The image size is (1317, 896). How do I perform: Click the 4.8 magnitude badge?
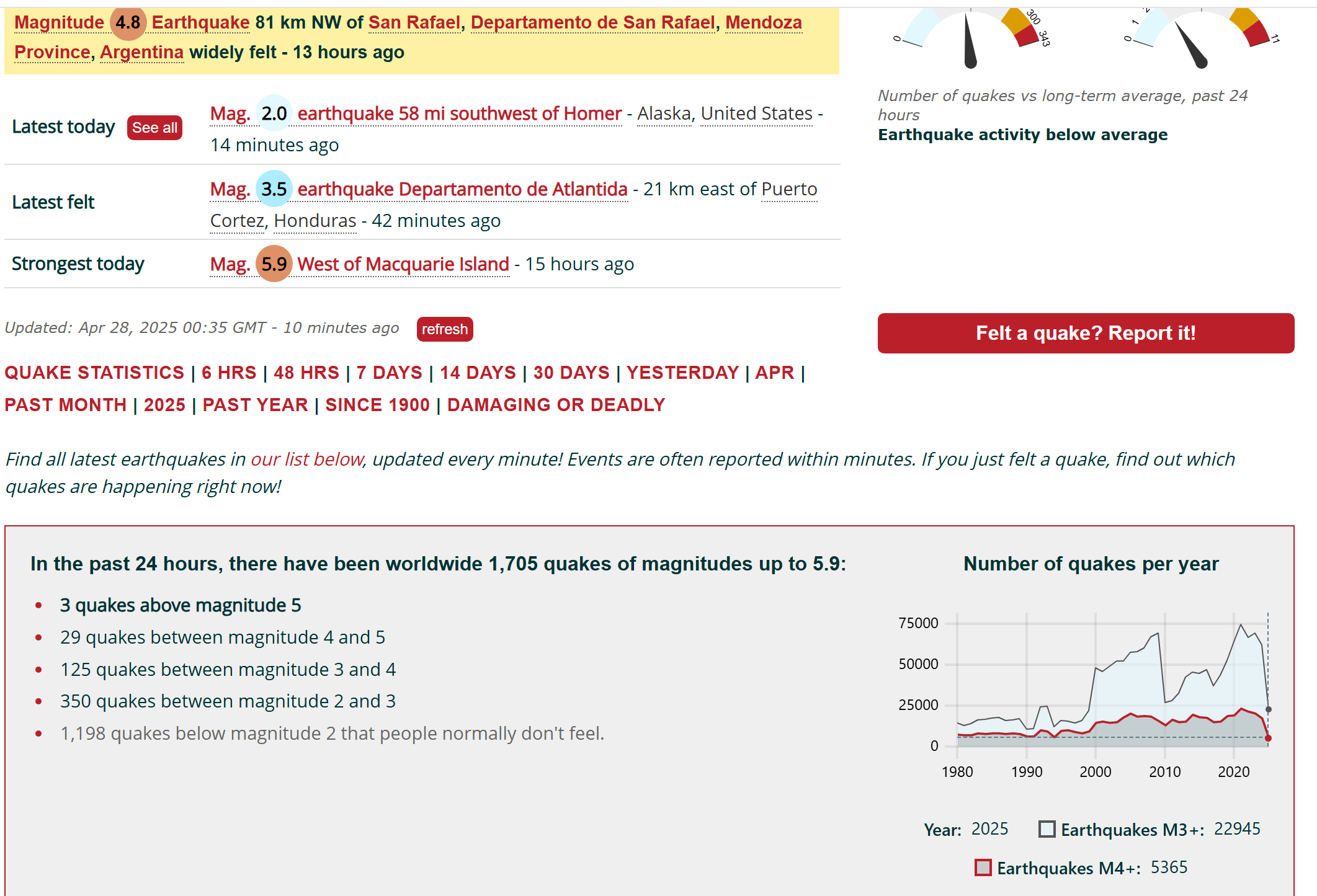point(128,22)
